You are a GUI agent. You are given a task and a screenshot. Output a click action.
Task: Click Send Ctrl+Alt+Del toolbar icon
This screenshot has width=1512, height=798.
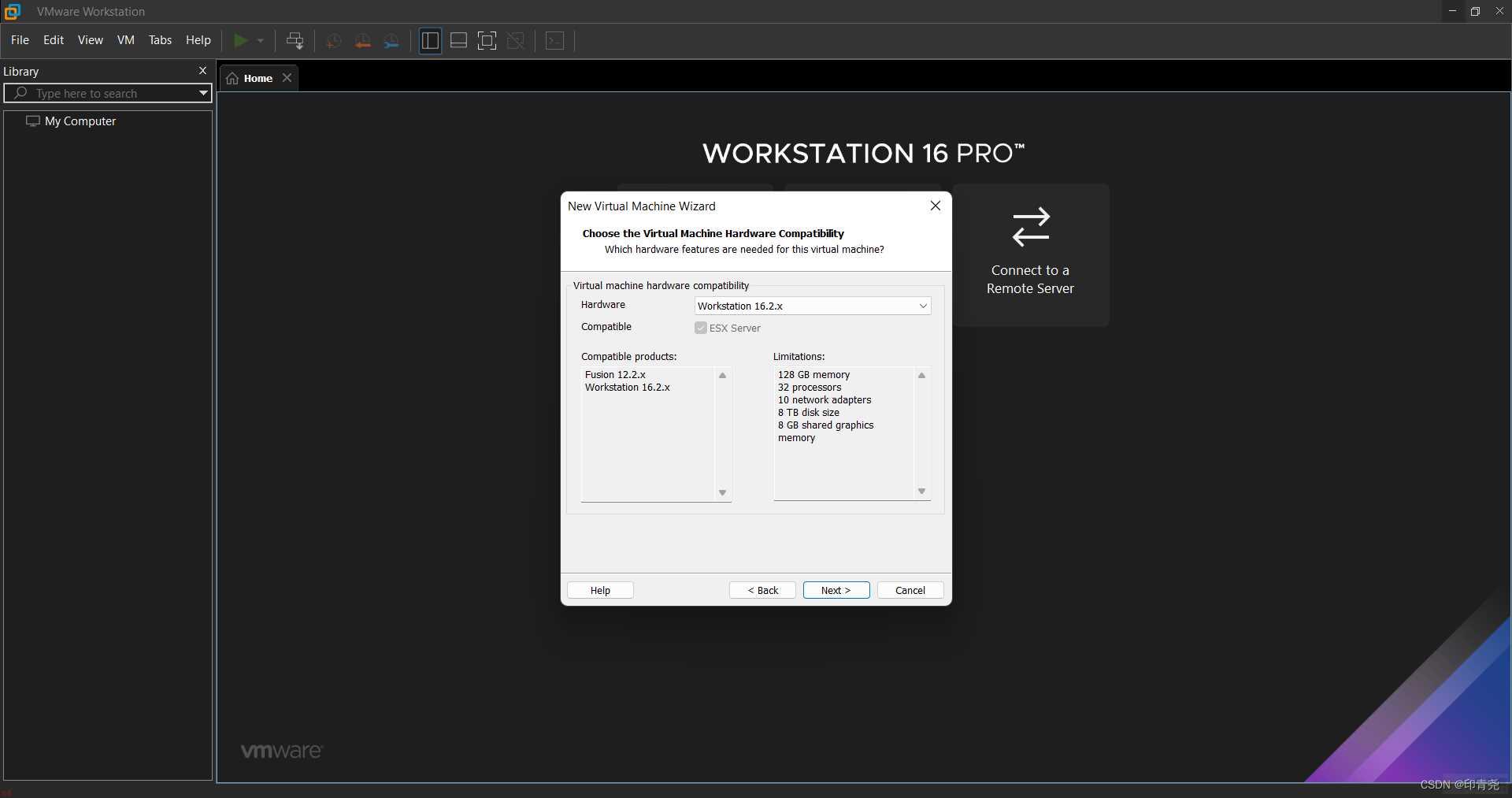pyautogui.click(x=295, y=41)
